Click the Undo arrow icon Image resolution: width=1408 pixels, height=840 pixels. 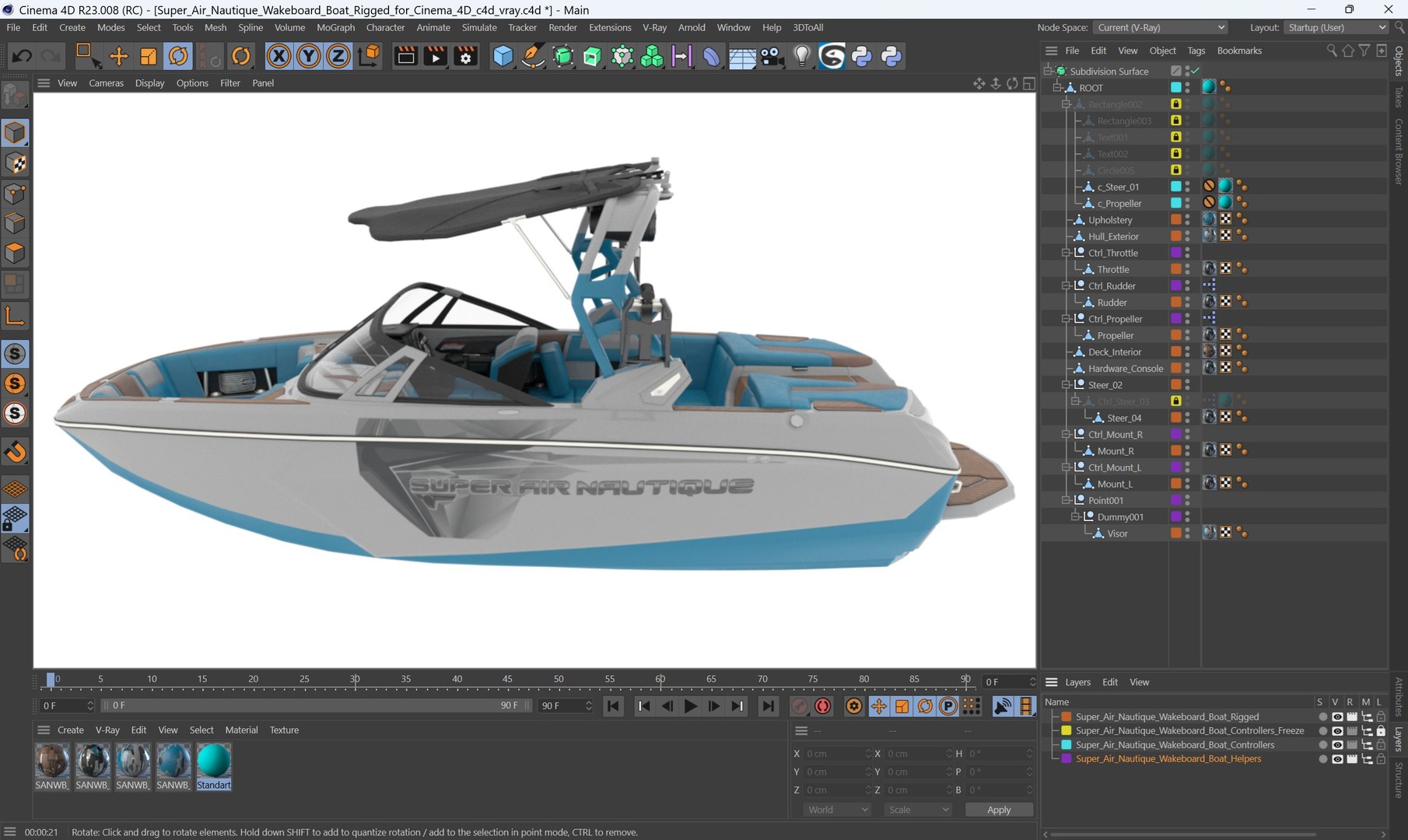22,56
